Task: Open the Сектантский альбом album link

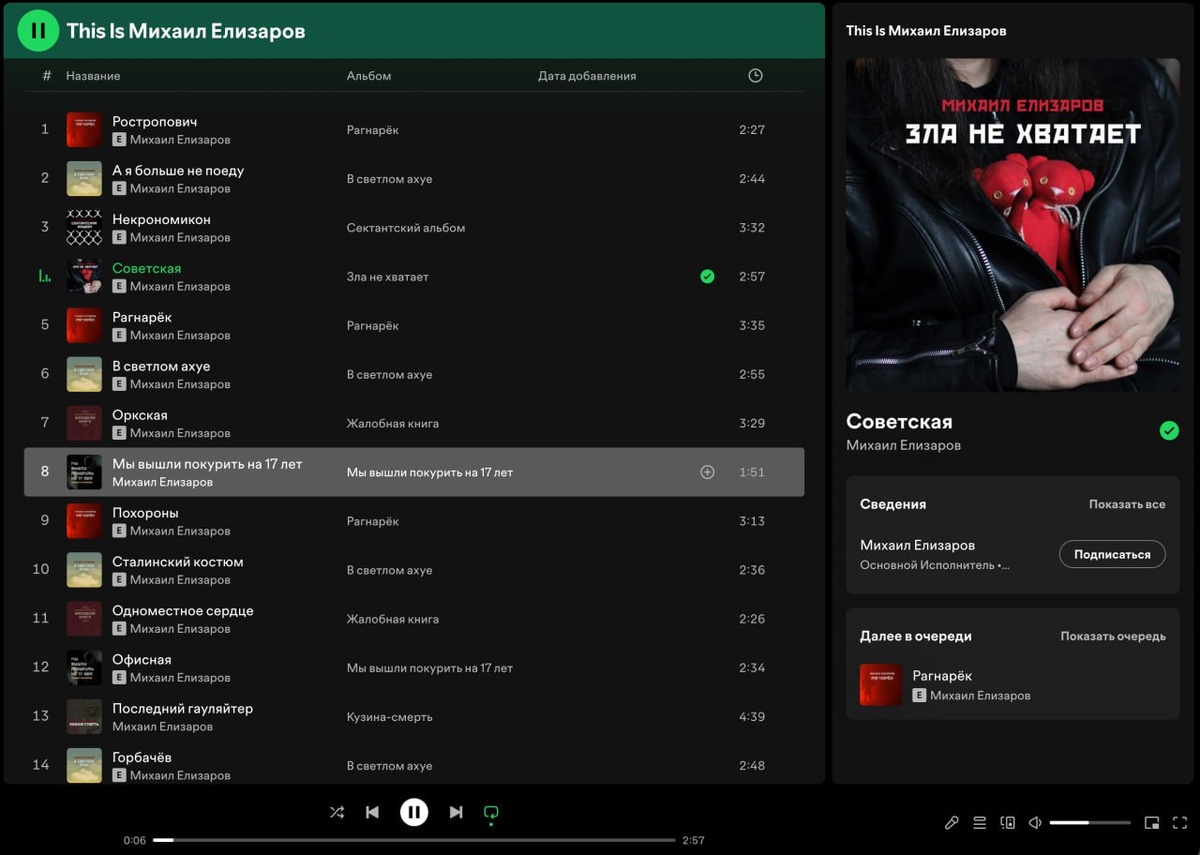Action: point(406,228)
